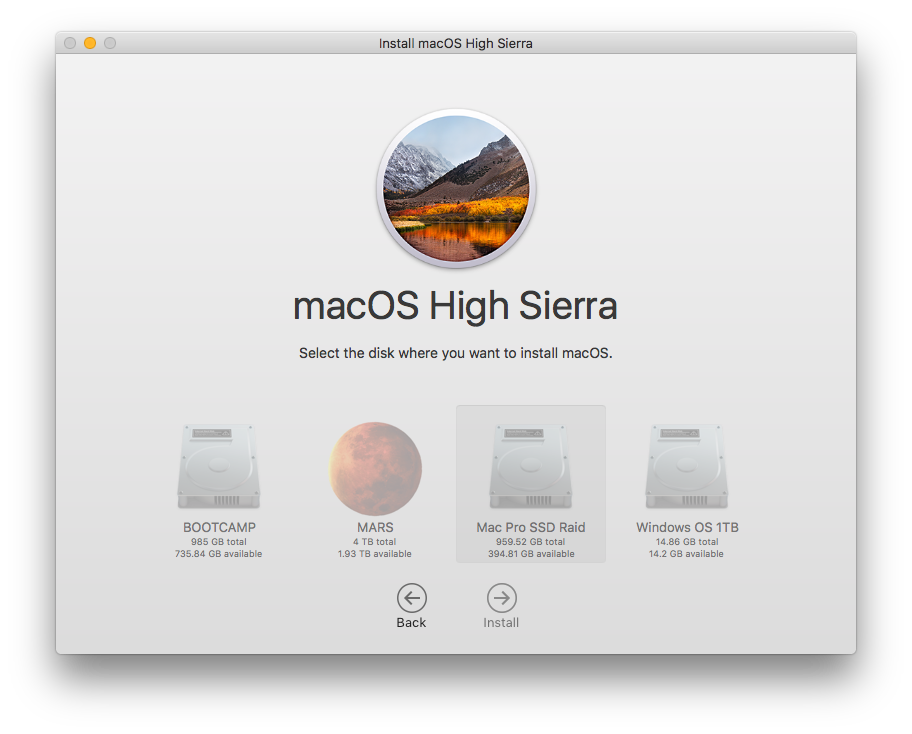Click the grayed-out zoom window button
Screen dimensions: 912x734
[110, 43]
